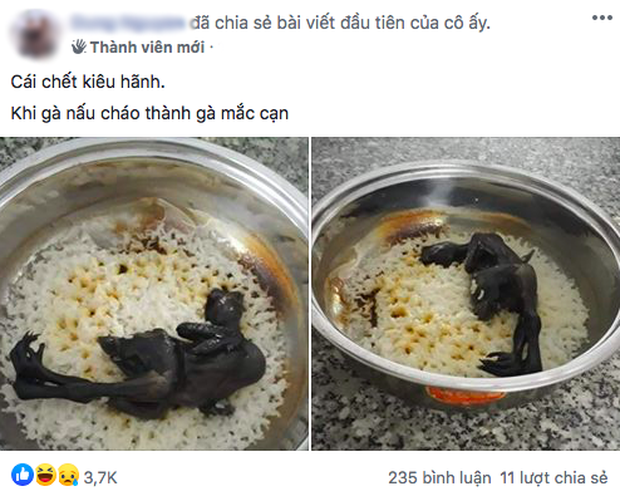Viewport: 620px width, 501px height.
Task: Open the 3,7K reactions count
Action: pyautogui.click(x=100, y=478)
